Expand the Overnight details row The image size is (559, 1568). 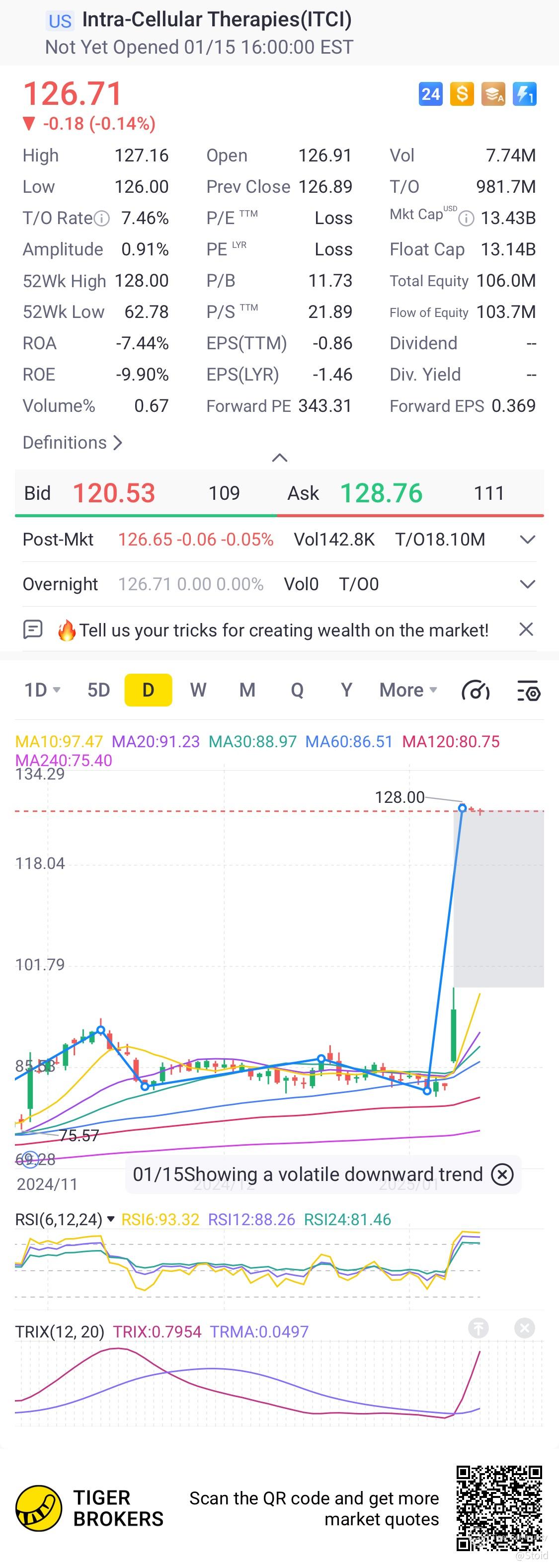coord(527,584)
